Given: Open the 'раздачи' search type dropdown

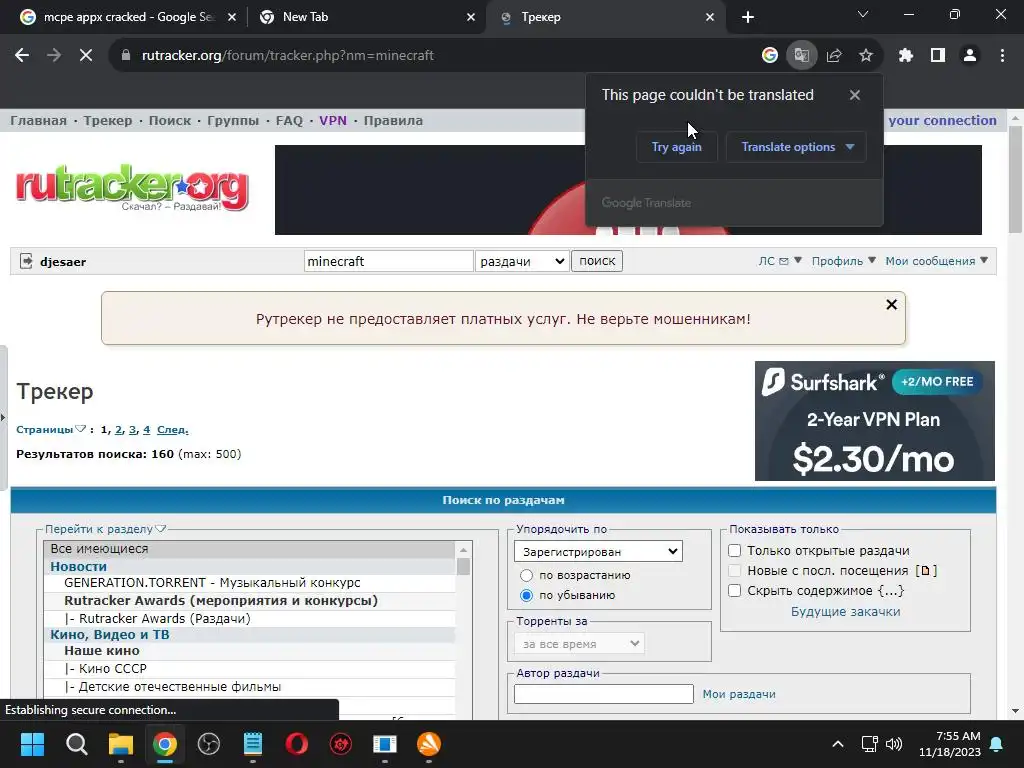Looking at the screenshot, I should click(x=522, y=261).
